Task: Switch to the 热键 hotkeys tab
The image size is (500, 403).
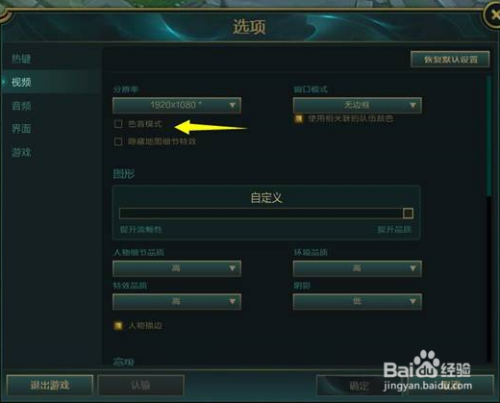Action: tap(21, 59)
